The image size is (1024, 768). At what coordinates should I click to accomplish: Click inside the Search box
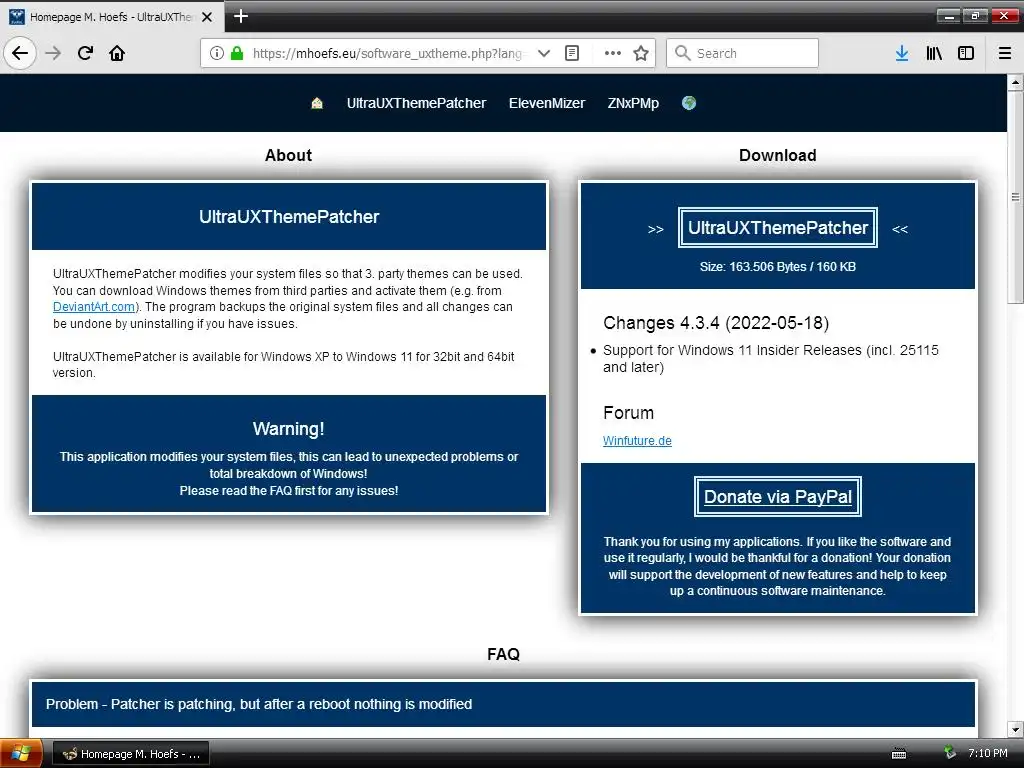(743, 53)
